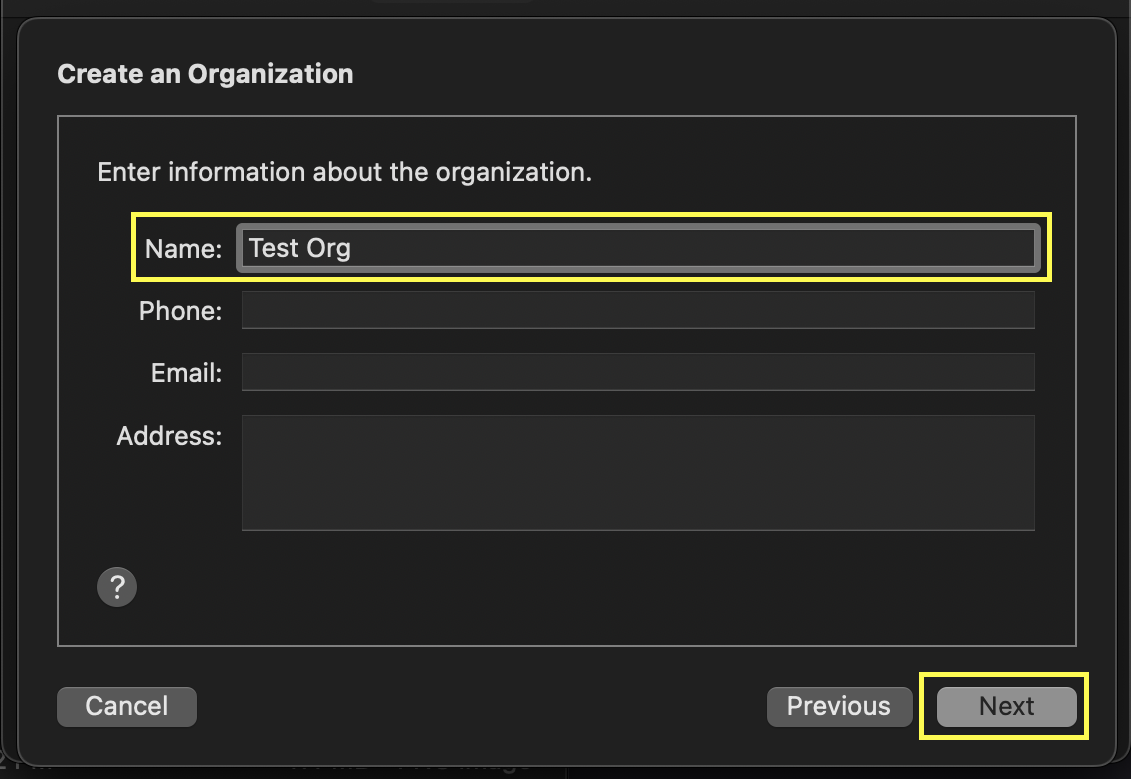This screenshot has width=1131, height=779.
Task: Advance the wizard by clicking Next
Action: (1005, 706)
